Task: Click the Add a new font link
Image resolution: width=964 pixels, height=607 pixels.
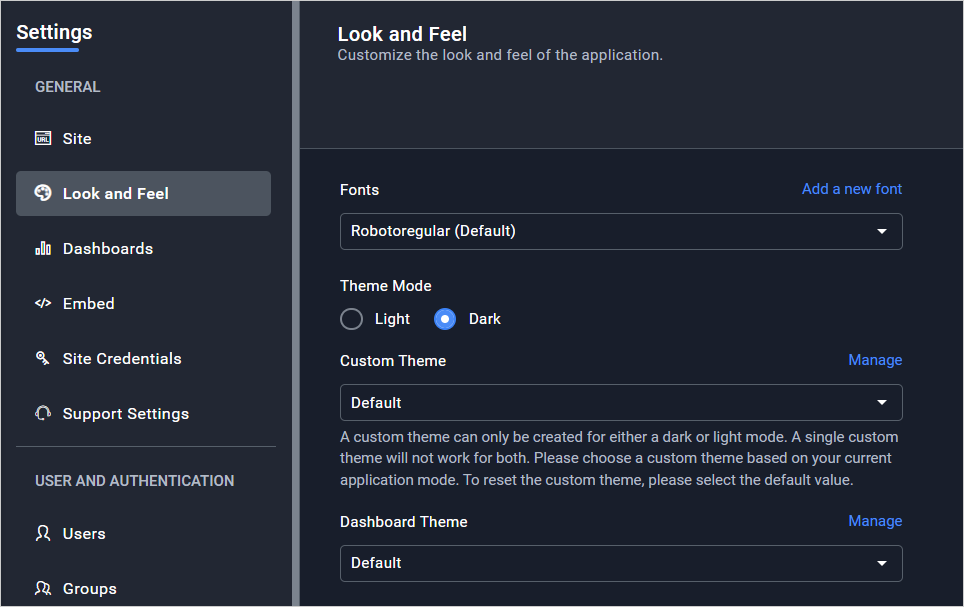Action: click(x=851, y=189)
